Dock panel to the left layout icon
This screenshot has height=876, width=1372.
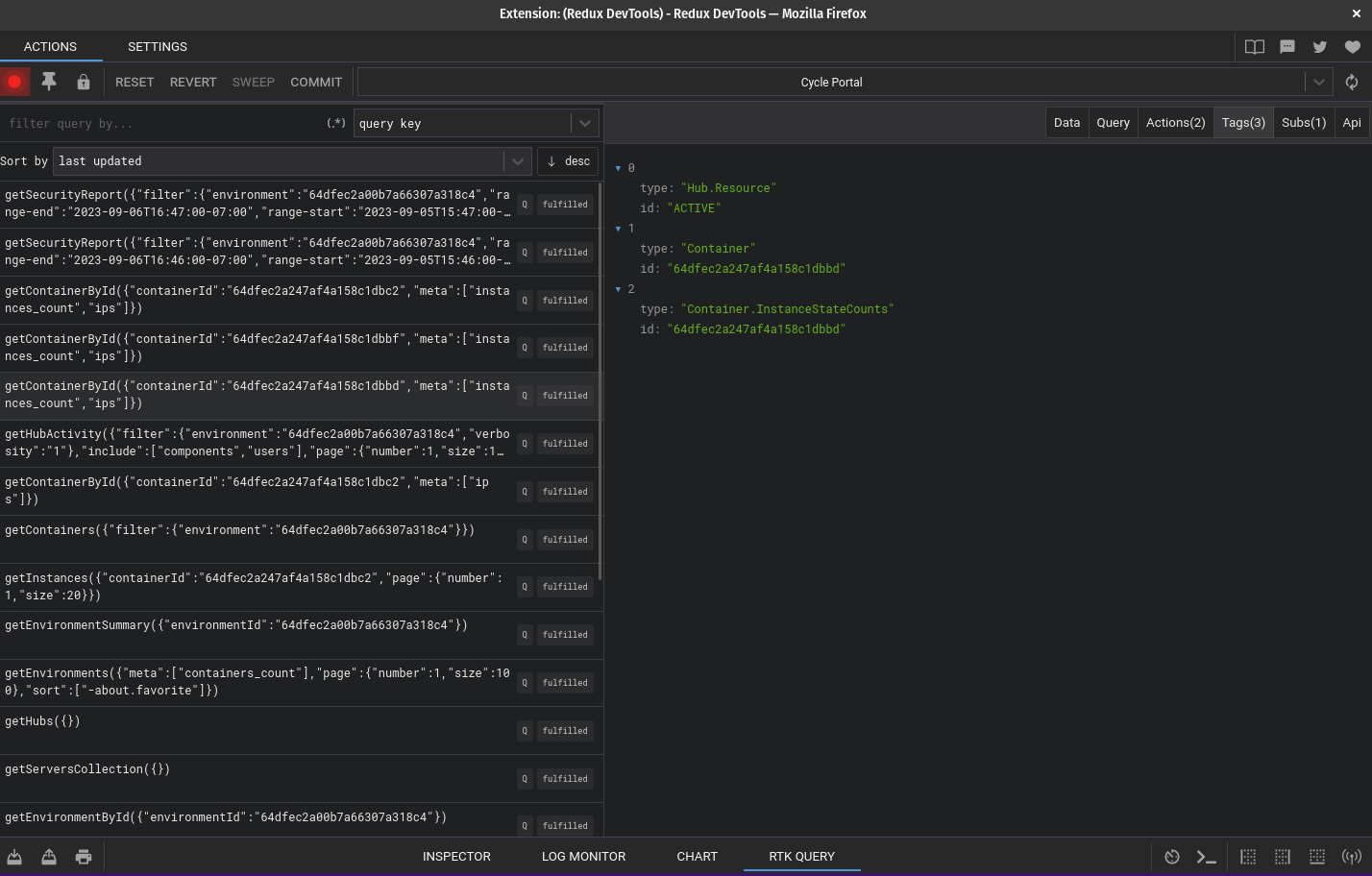tap(1248, 857)
